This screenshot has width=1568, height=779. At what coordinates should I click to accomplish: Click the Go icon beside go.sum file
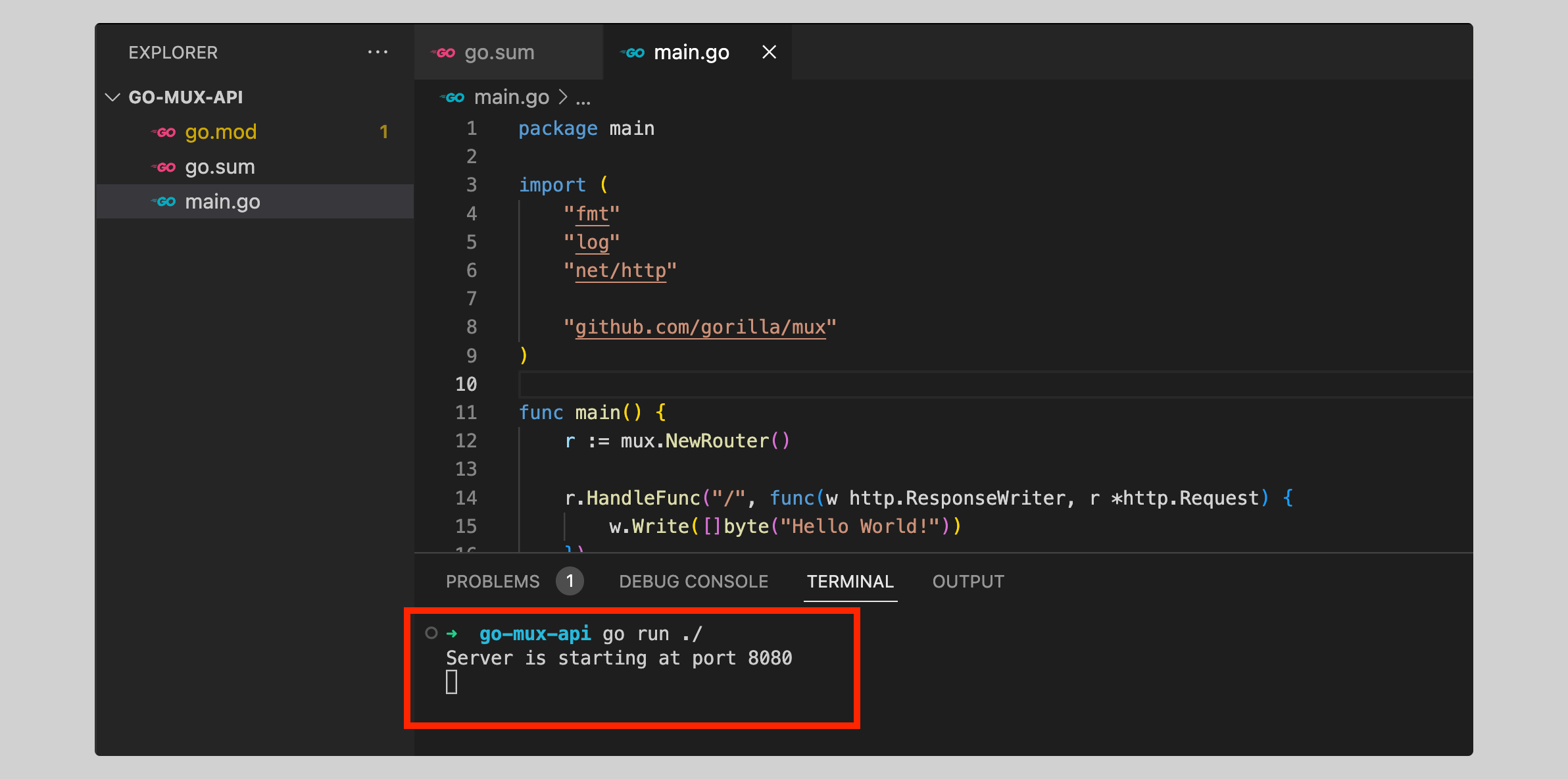(164, 167)
